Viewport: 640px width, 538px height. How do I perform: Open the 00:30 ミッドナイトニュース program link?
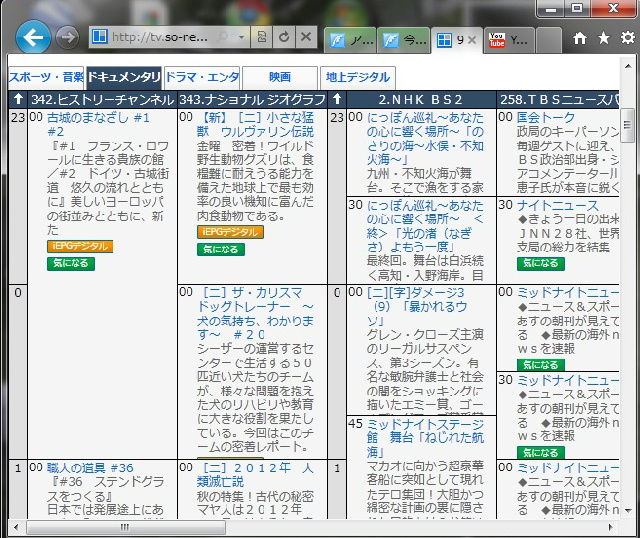coord(568,380)
